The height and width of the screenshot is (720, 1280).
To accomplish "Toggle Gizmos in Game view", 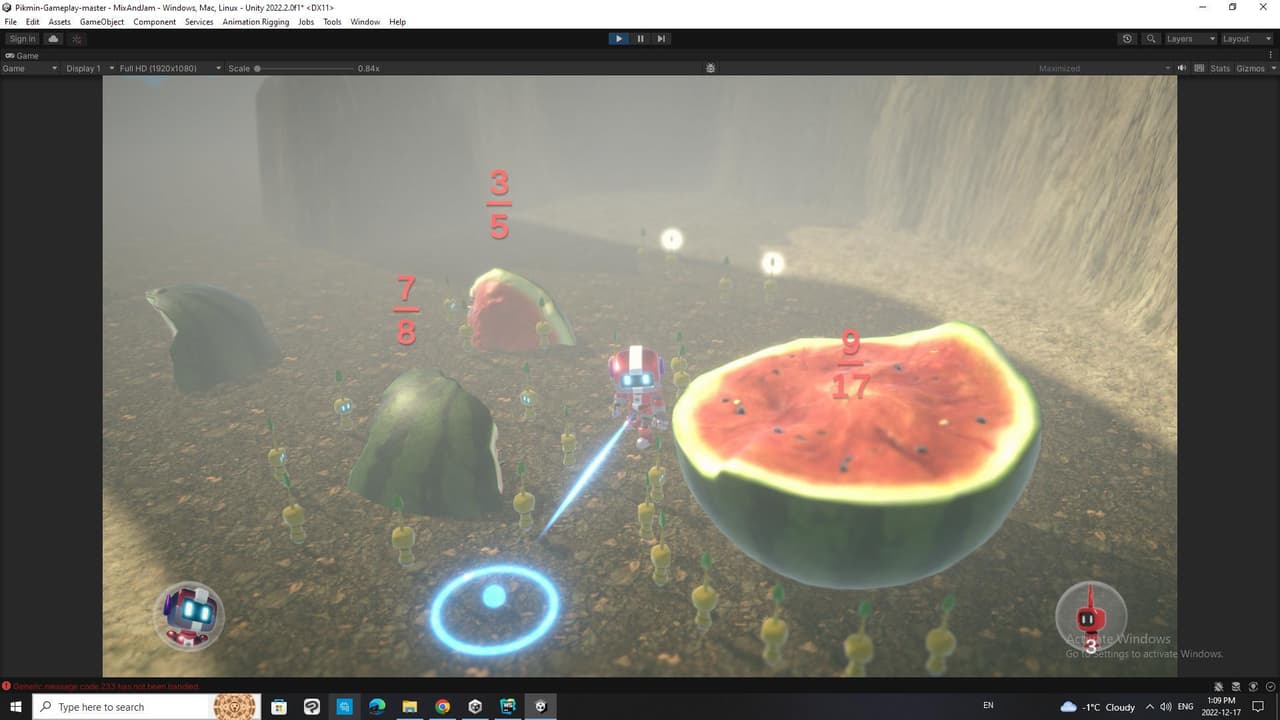I will [1250, 68].
